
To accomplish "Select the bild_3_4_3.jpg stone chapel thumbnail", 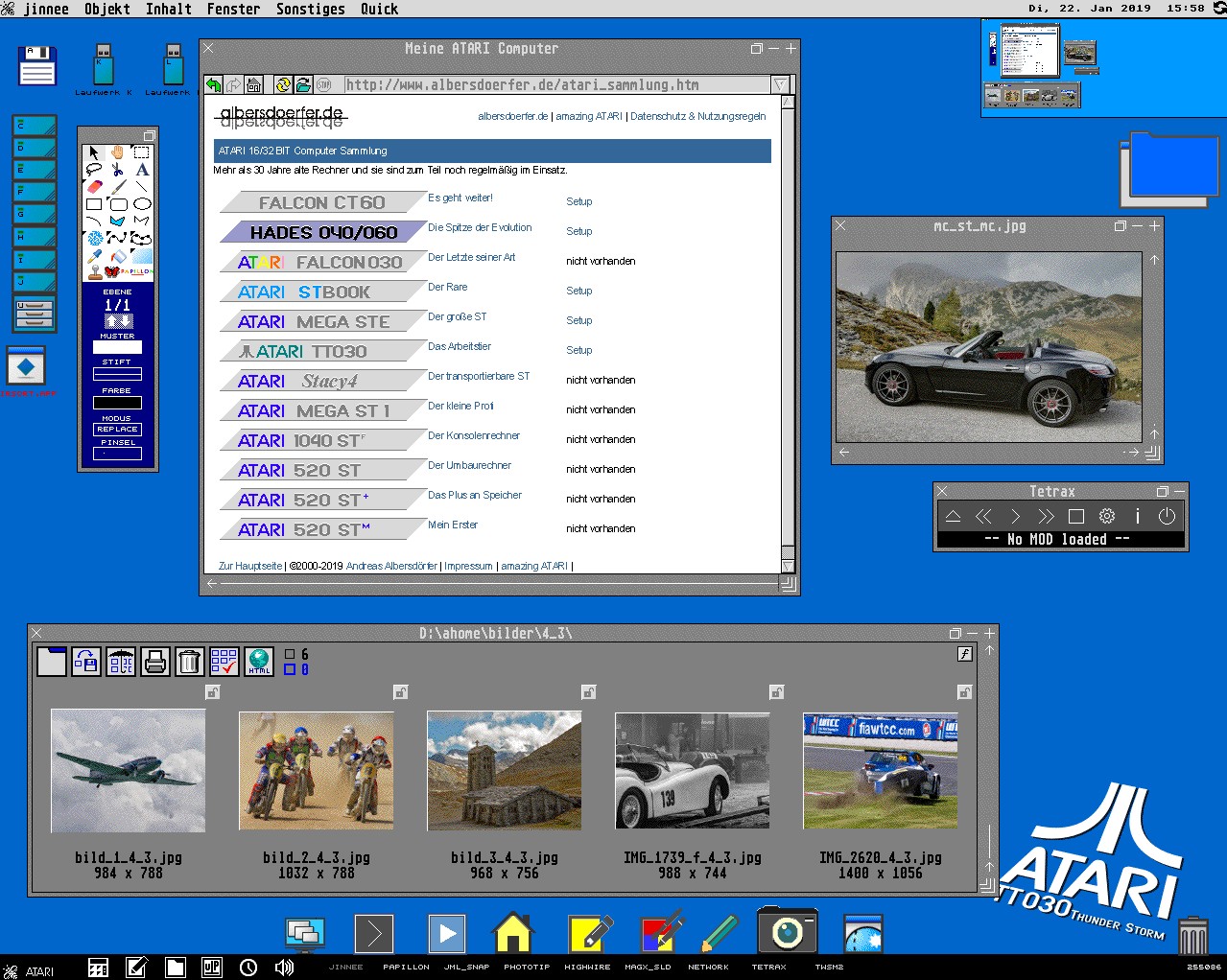I will pos(505,771).
